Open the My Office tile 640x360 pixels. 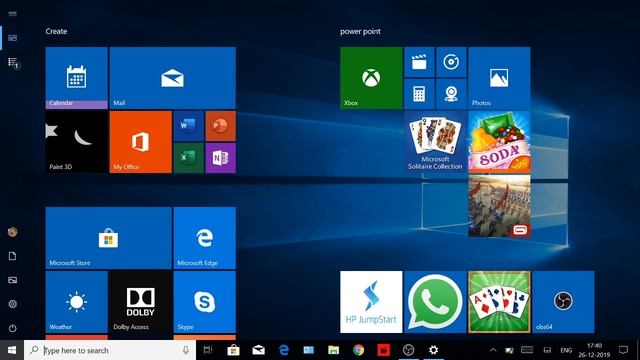[x=140, y=142]
